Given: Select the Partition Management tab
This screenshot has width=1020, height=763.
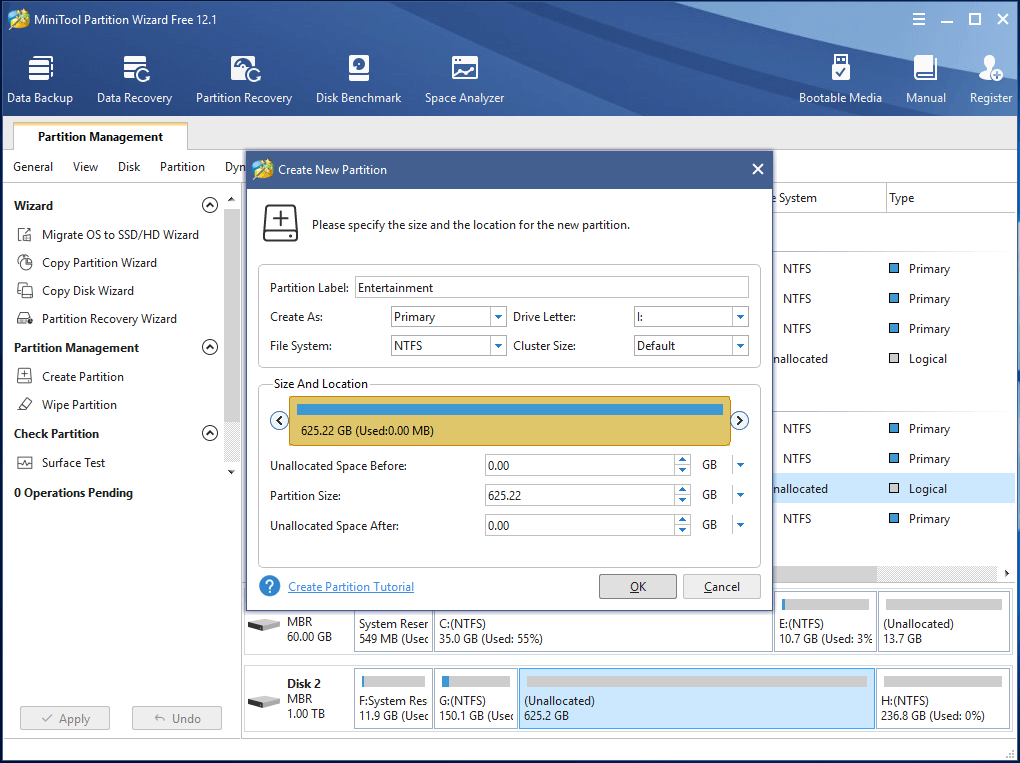Looking at the screenshot, I should tap(100, 137).
